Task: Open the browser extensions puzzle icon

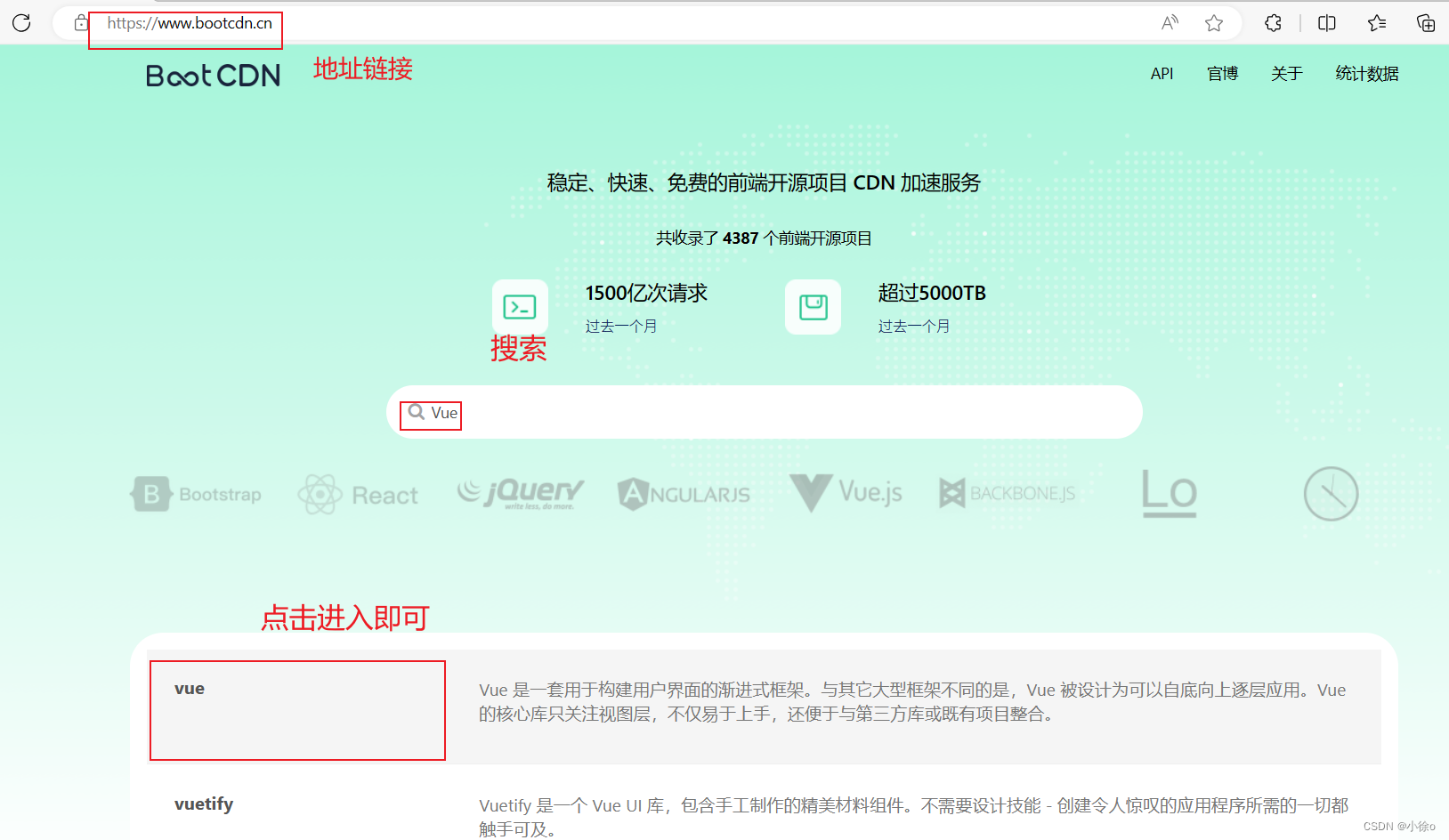Action: point(1273,23)
